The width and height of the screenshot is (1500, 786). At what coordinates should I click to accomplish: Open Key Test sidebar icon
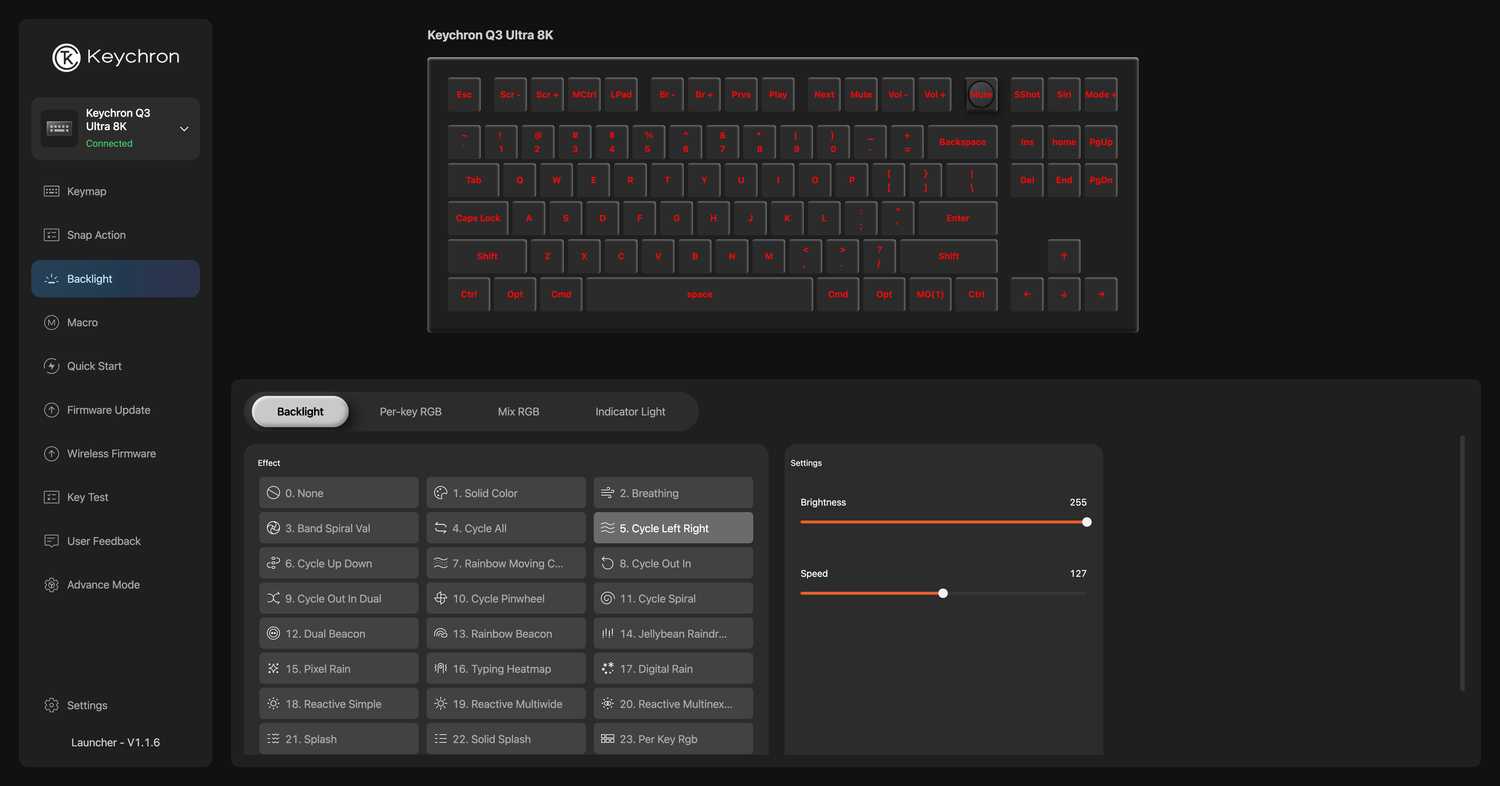tap(52, 497)
